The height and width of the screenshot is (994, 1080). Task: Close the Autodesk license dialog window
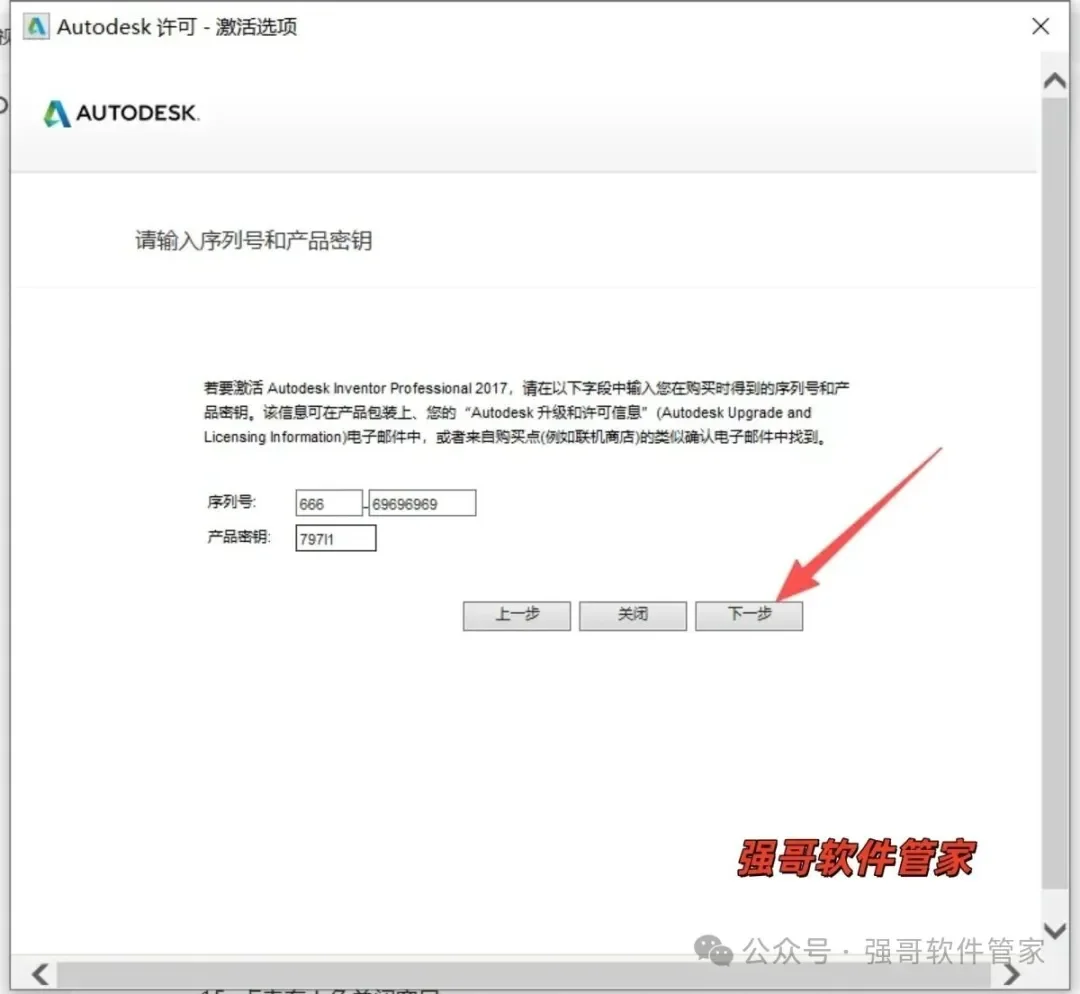coord(1040,26)
